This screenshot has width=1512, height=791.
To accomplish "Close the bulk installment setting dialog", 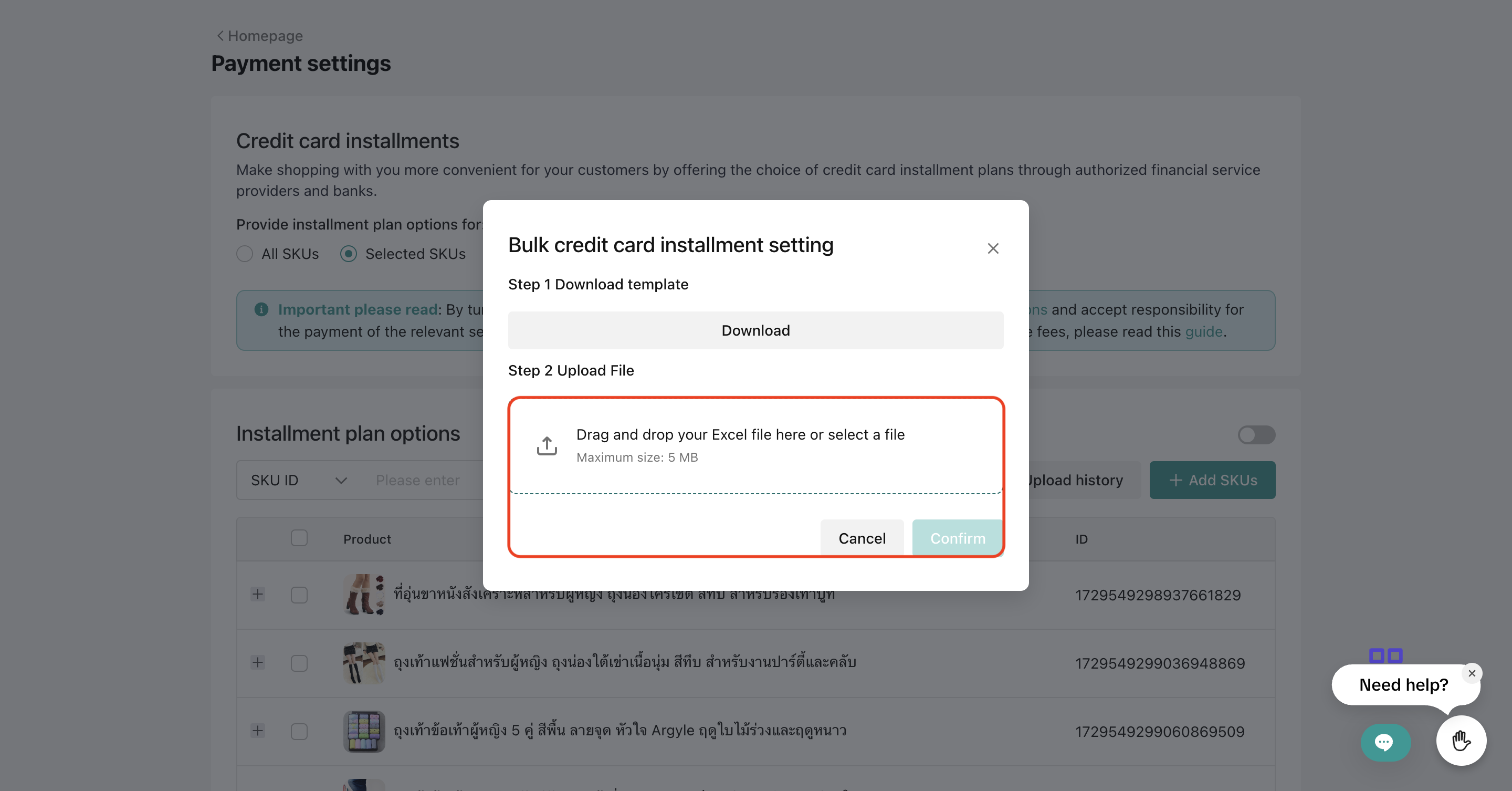I will 993,248.
